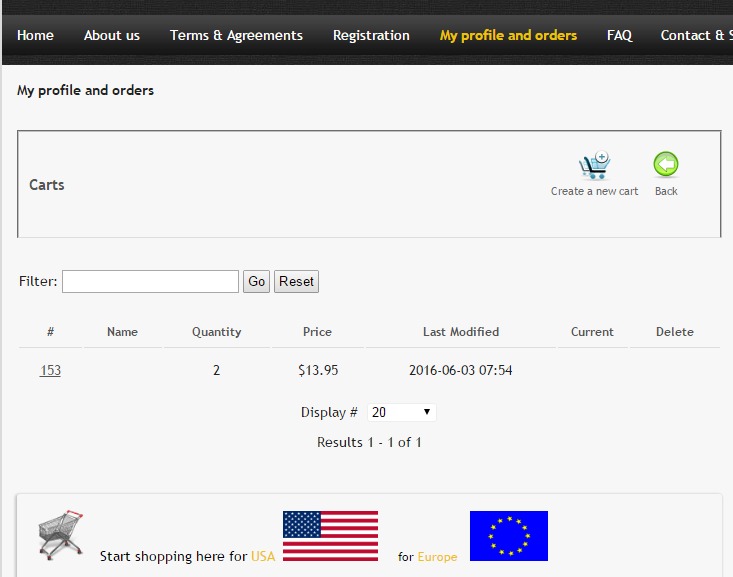Open the Home menu item
733x577 pixels.
pos(36,36)
